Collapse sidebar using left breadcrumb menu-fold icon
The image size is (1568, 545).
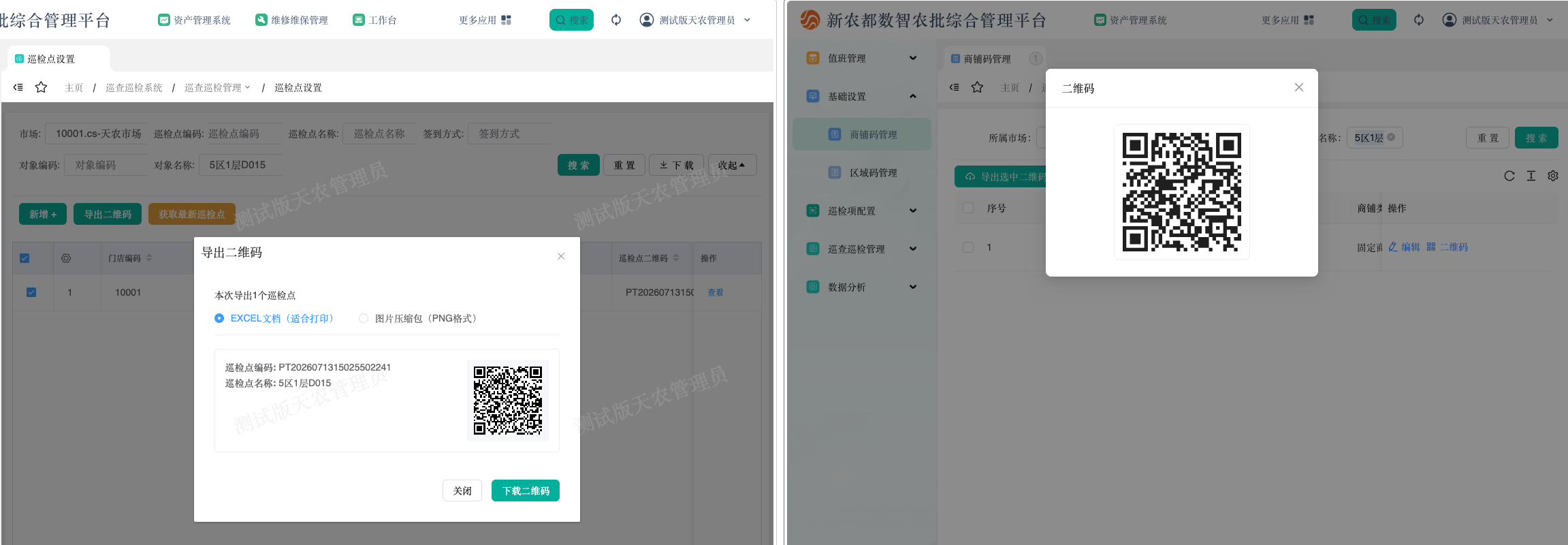18,87
